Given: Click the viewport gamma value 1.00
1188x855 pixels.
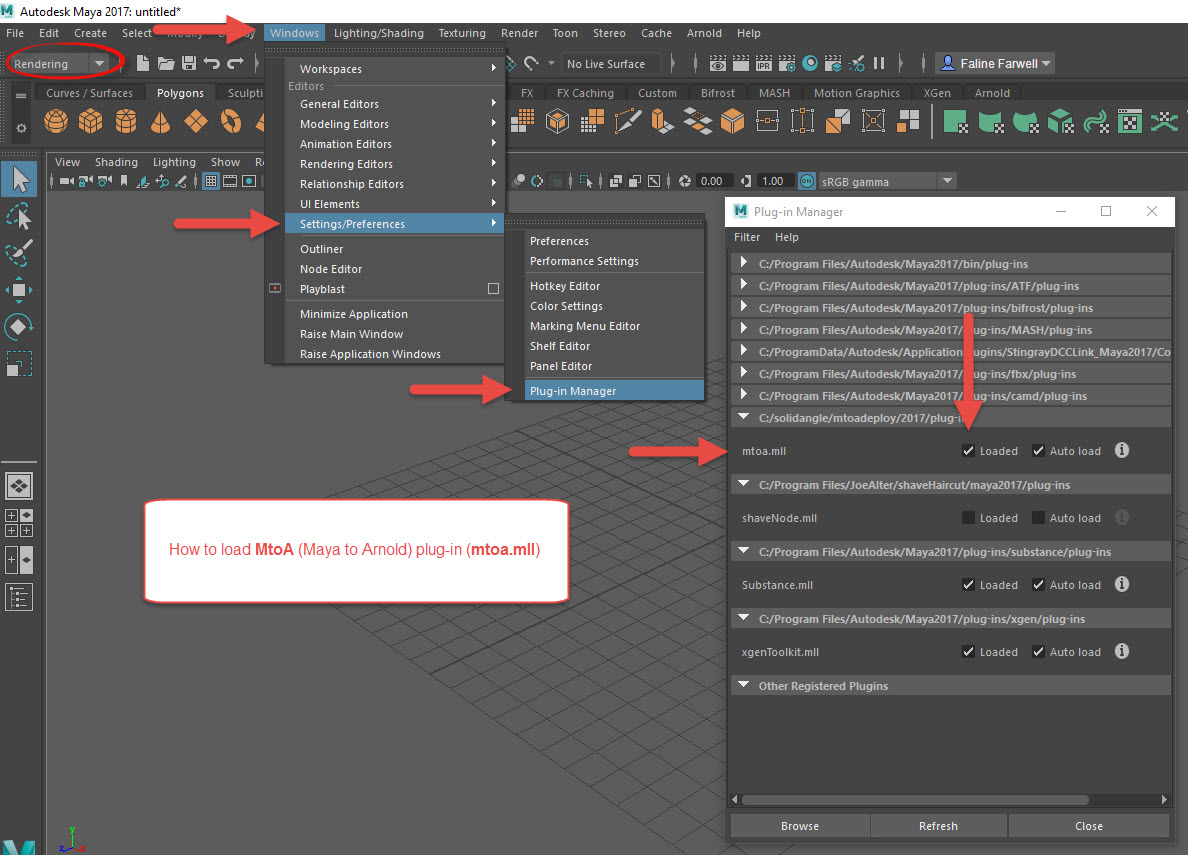Looking at the screenshot, I should point(773,181).
